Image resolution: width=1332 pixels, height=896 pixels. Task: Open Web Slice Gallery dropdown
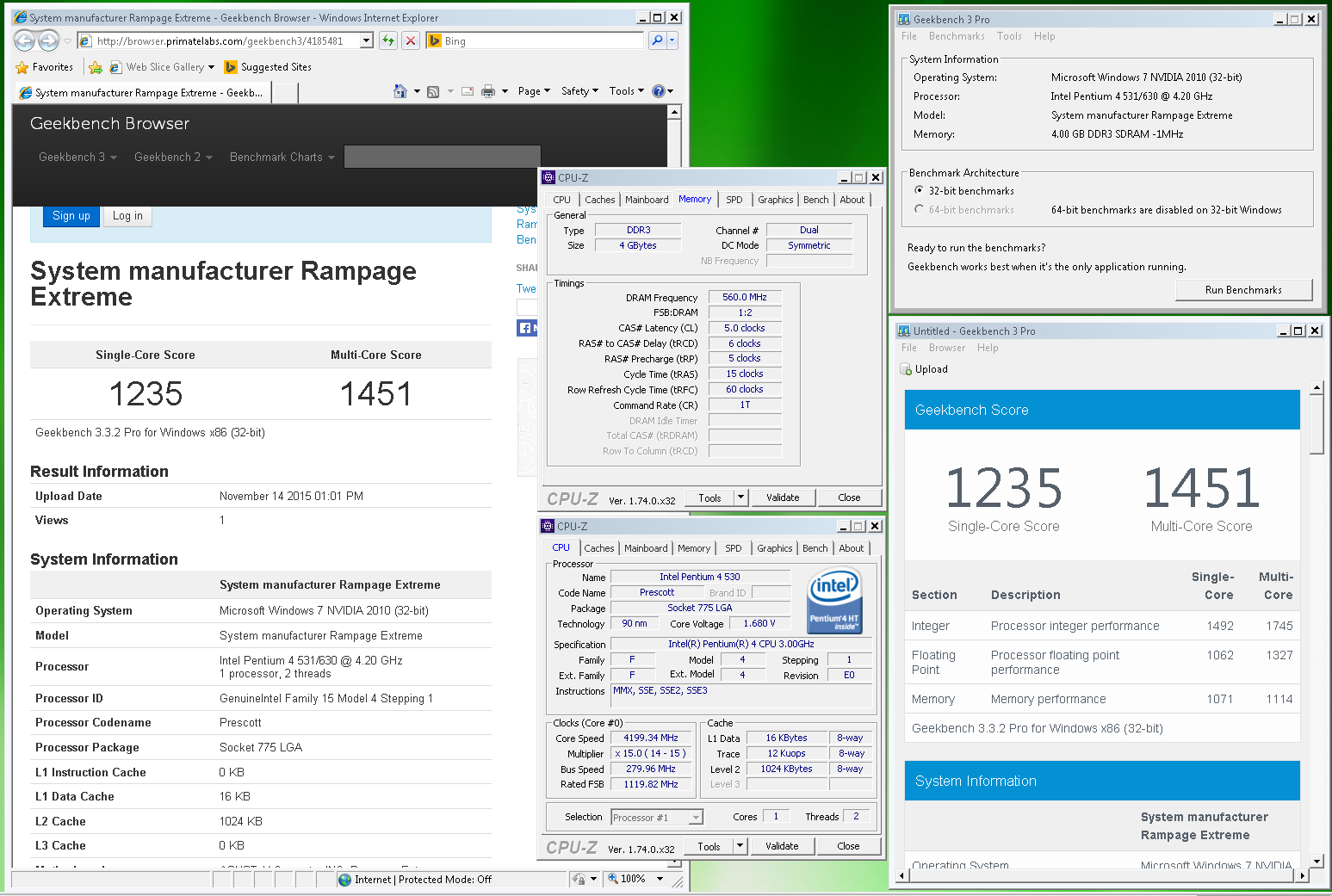(x=211, y=67)
